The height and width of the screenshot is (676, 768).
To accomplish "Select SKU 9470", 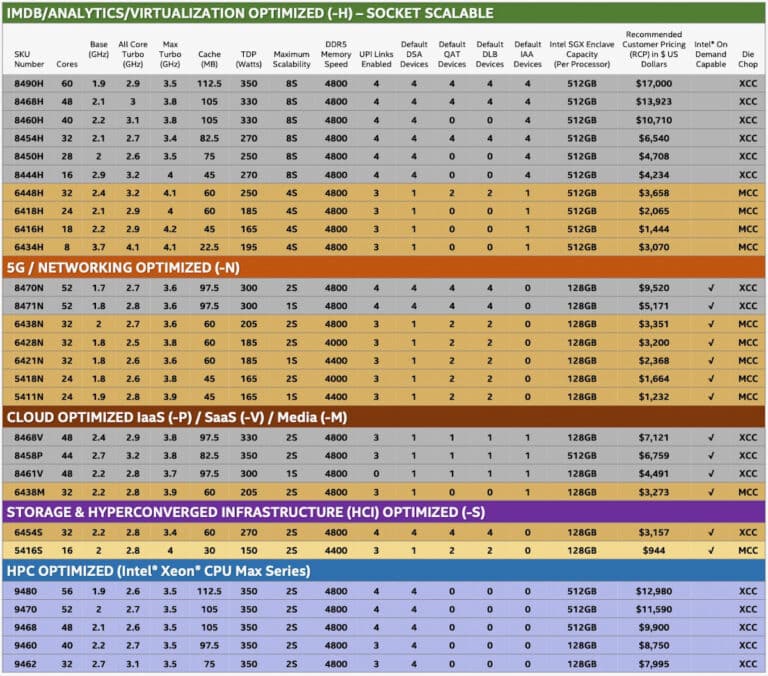I will [x=25, y=609].
